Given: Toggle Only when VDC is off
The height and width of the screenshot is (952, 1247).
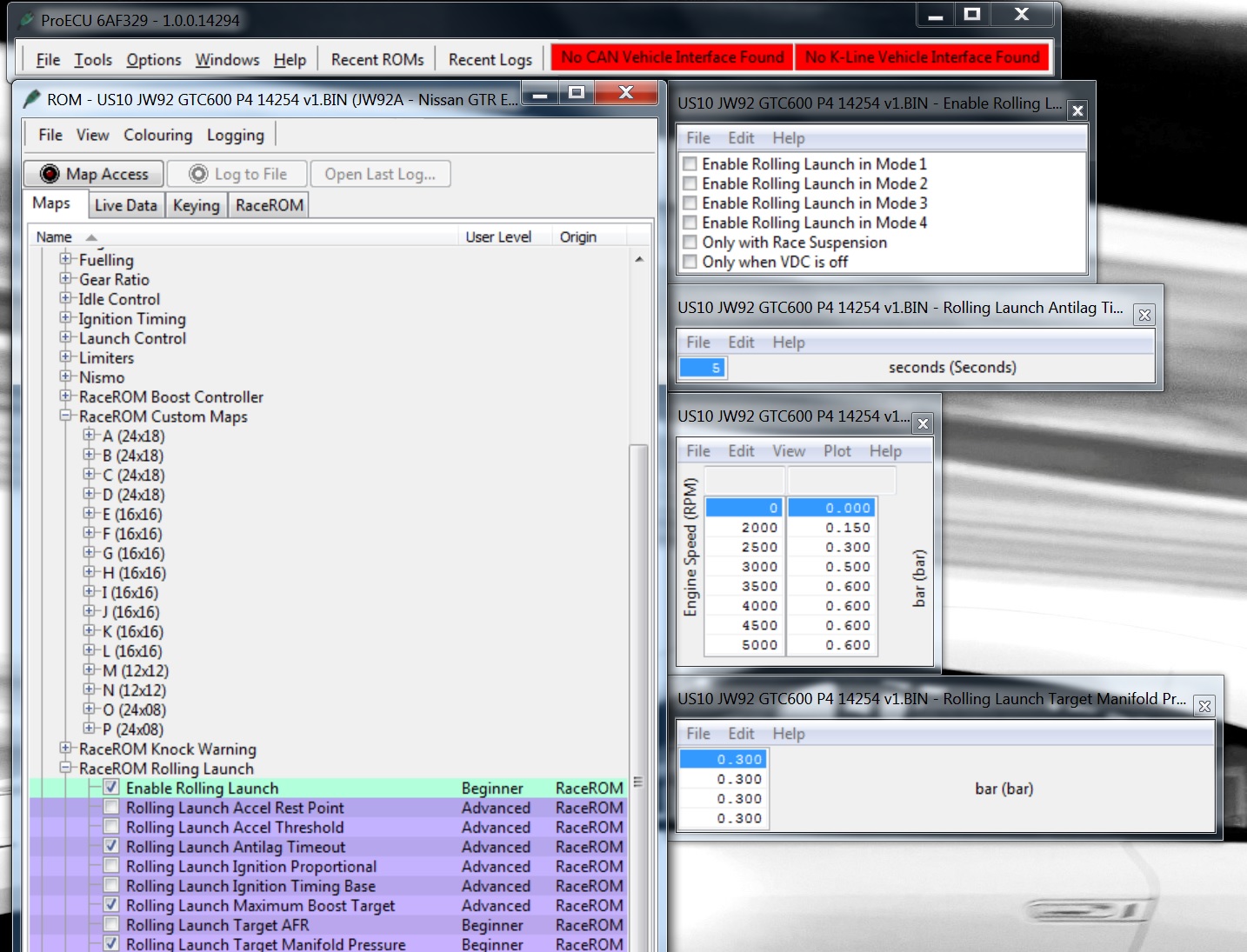Looking at the screenshot, I should pyautogui.click(x=690, y=262).
